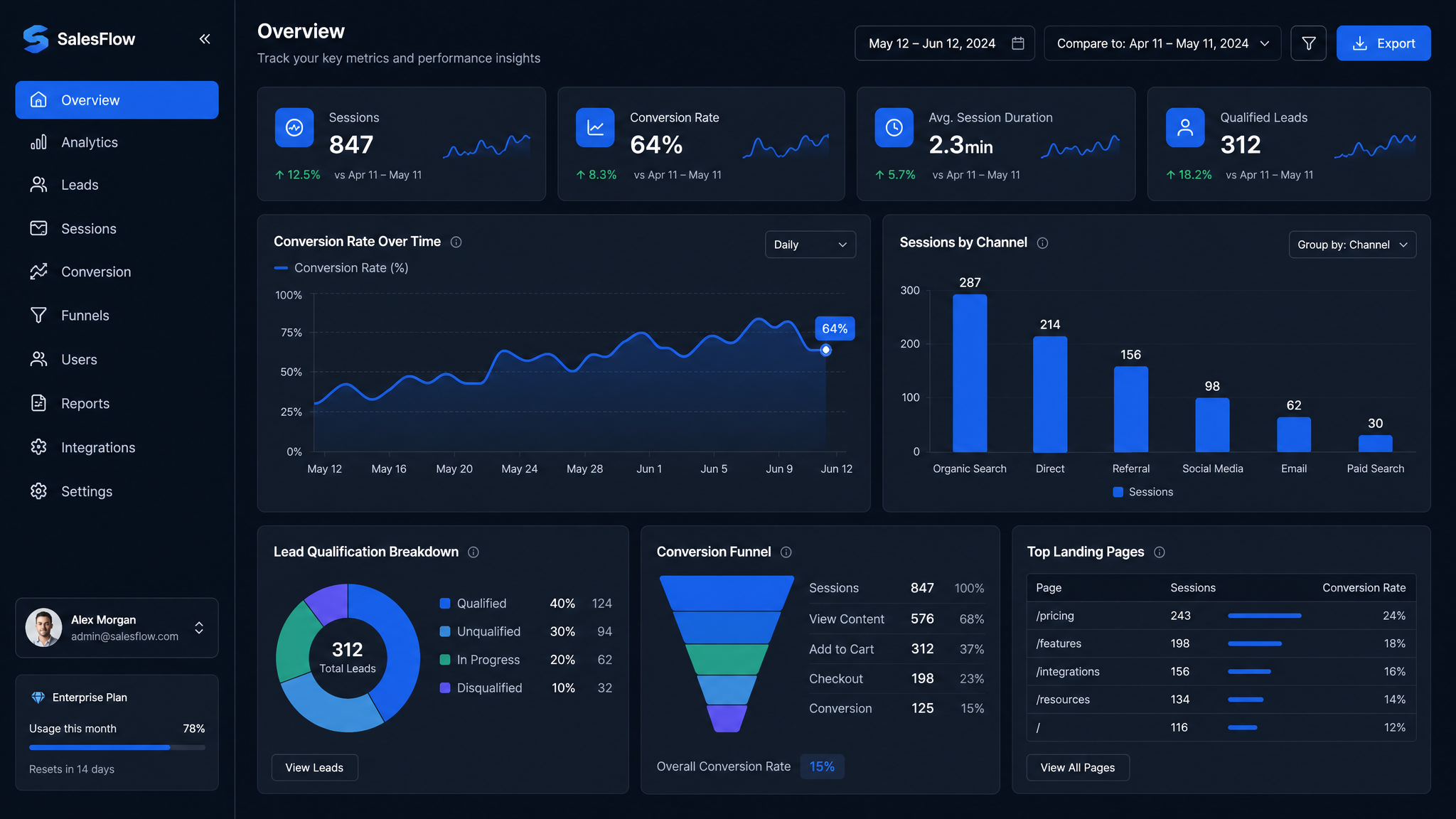
Task: Click the Sessions sidebar menu icon
Action: tap(38, 228)
